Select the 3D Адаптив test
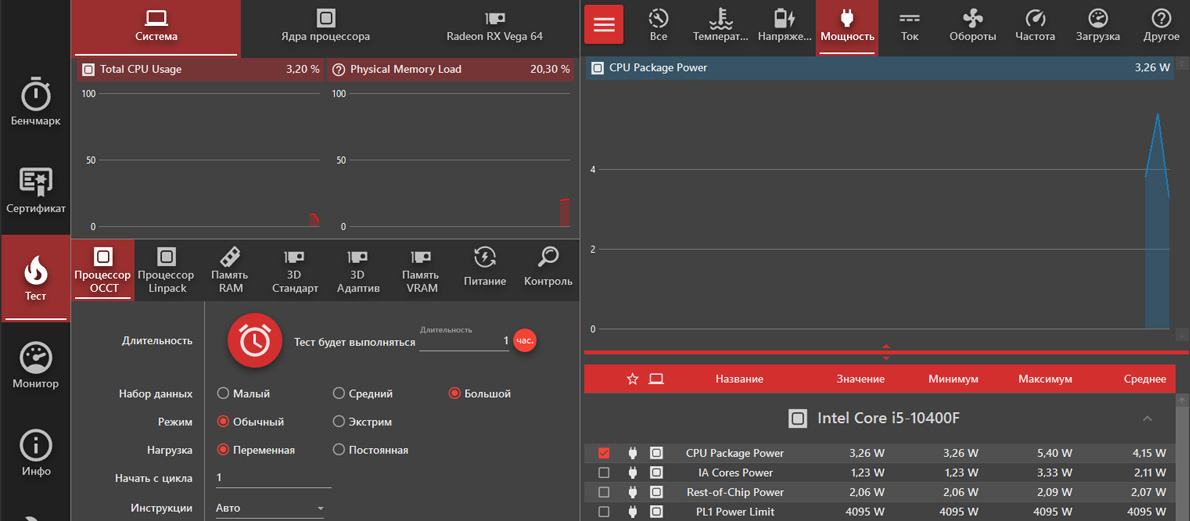Viewport: 1190px width, 521px height. [x=357, y=270]
